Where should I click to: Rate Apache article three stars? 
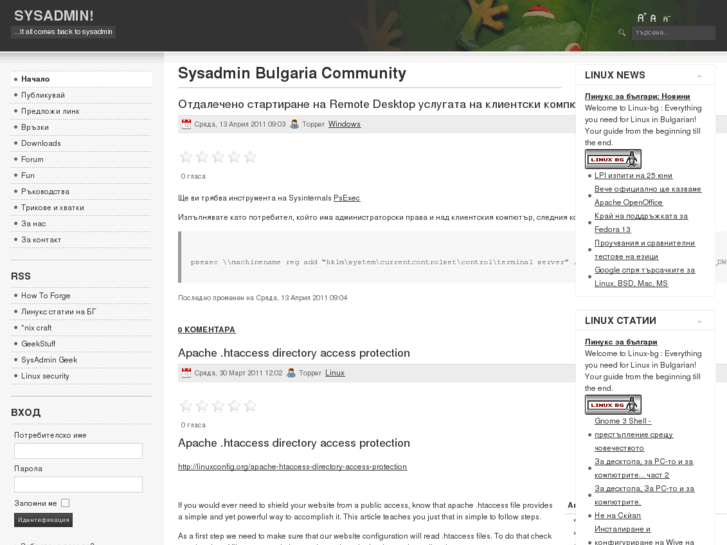click(x=218, y=406)
